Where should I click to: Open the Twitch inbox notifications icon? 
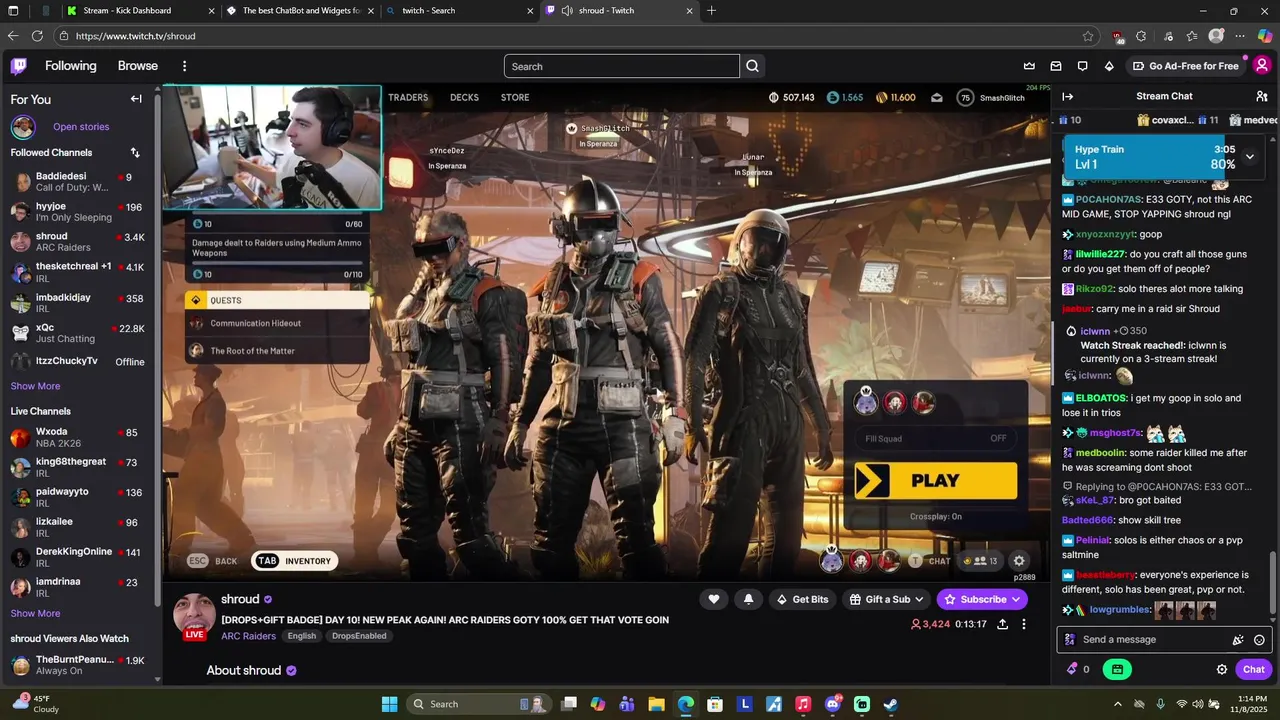1056,66
